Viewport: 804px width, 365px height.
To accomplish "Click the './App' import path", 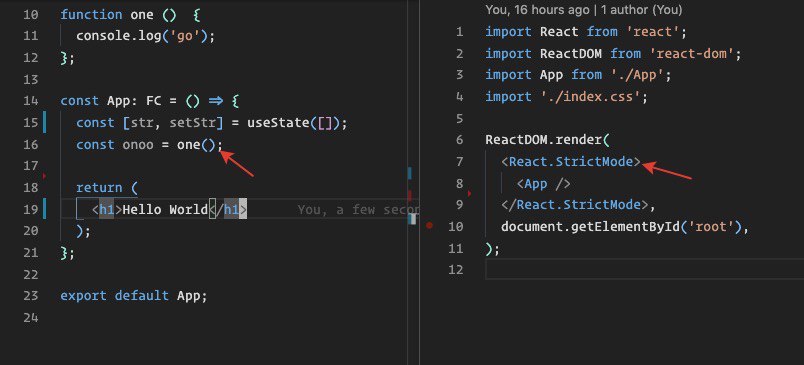I will [x=638, y=75].
